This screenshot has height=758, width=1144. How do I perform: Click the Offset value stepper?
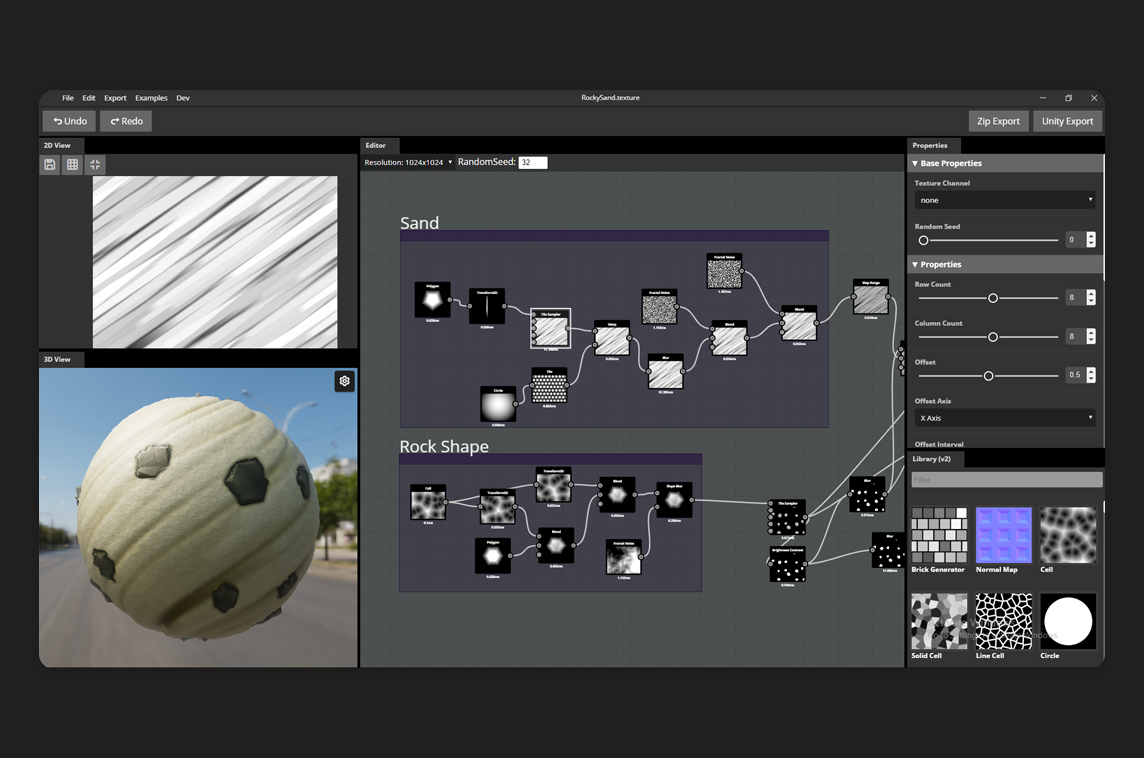pos(1091,375)
